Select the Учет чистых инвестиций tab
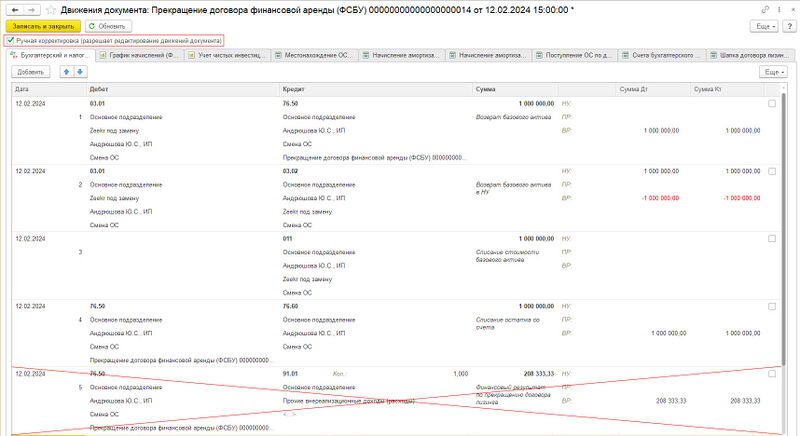800x436 pixels. [232, 55]
